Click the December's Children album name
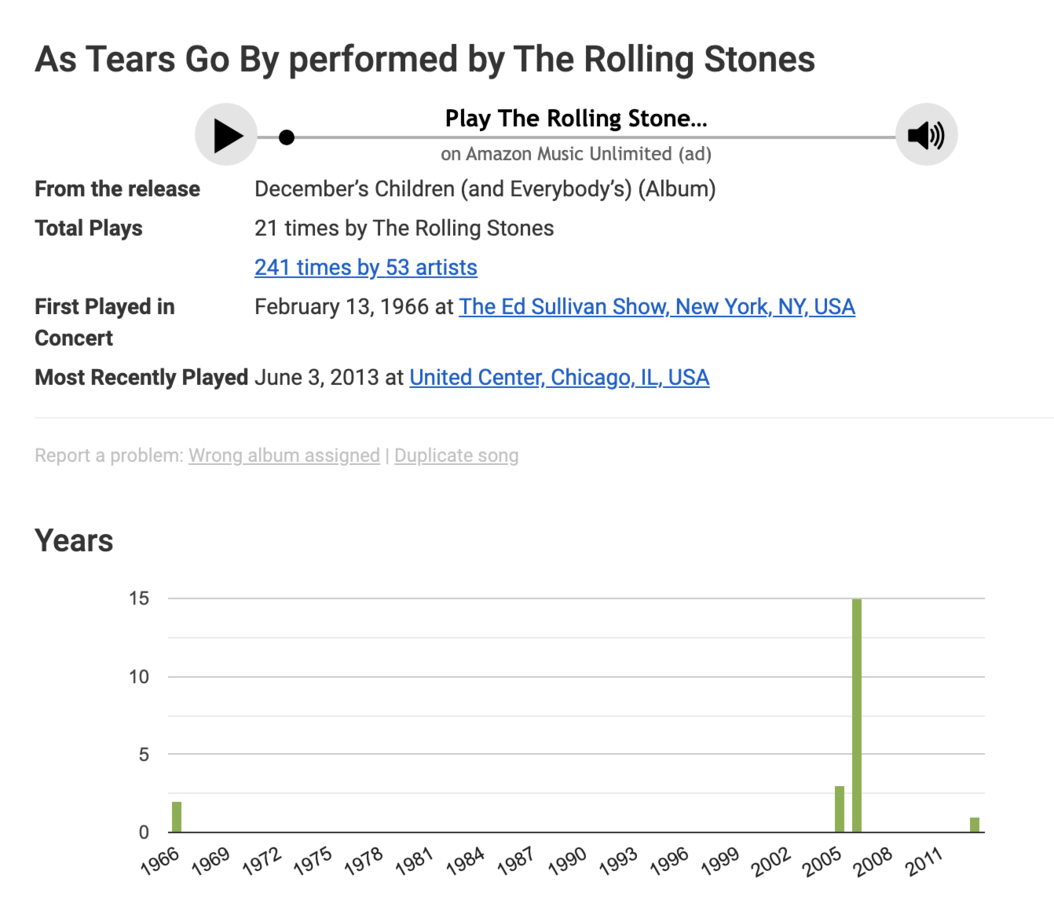 (x=485, y=189)
